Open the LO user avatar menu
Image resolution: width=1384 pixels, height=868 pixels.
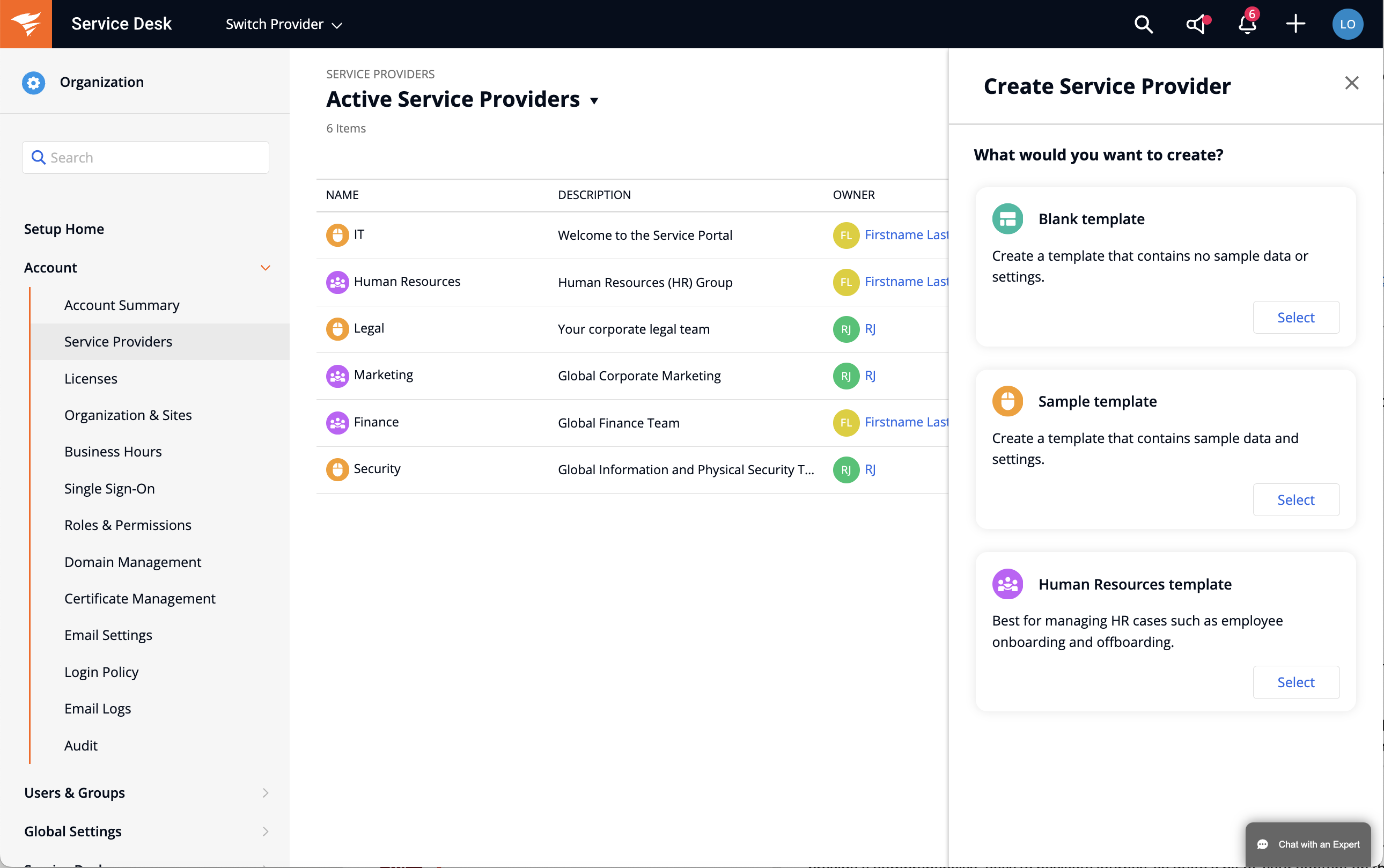click(x=1346, y=24)
